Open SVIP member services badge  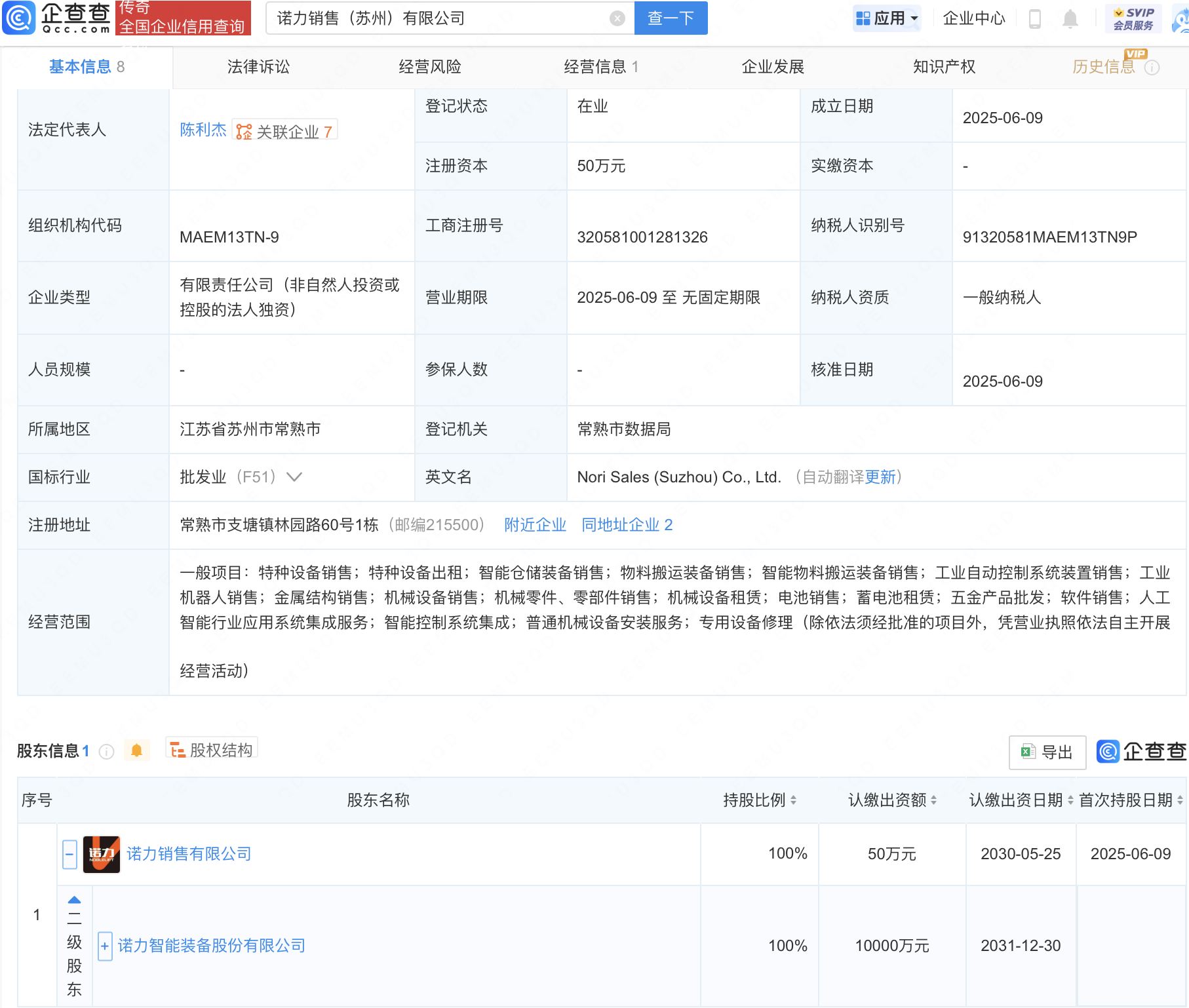click(1133, 18)
